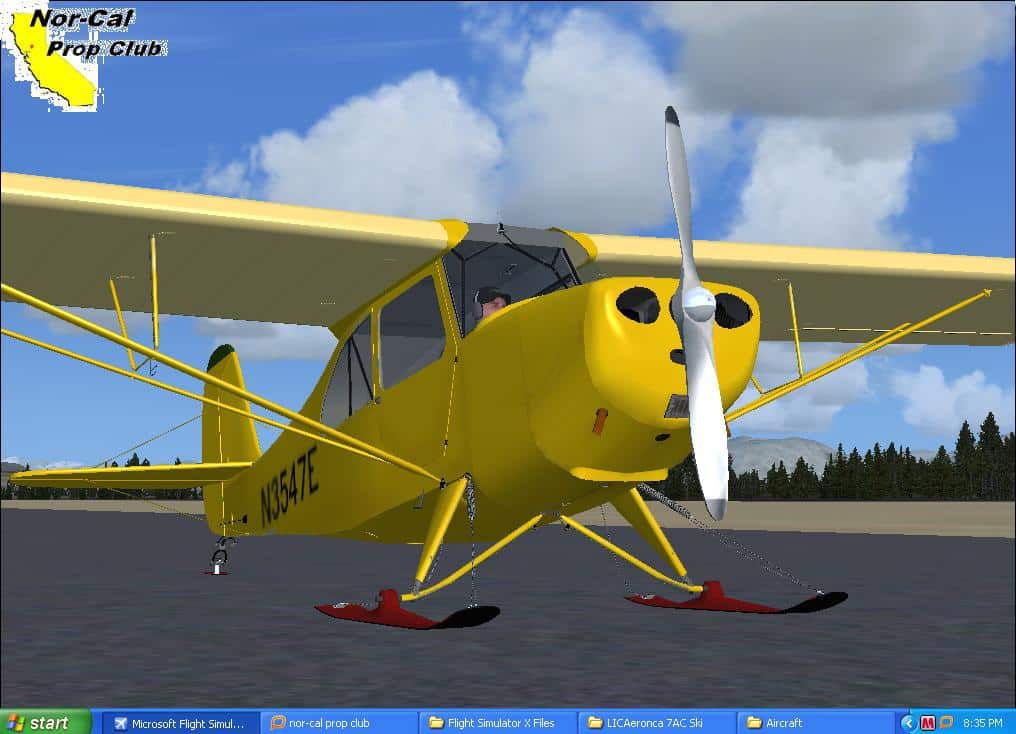The height and width of the screenshot is (734, 1016).
Task: Switch to Microsoft Flight Simulator taskbar button
Action: pos(180,722)
